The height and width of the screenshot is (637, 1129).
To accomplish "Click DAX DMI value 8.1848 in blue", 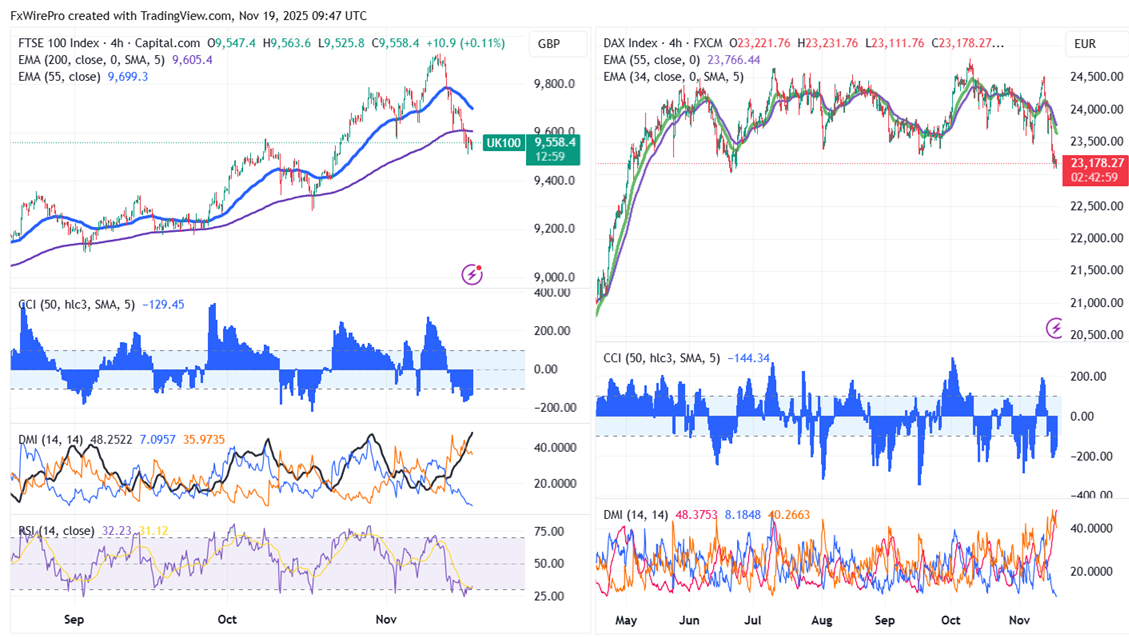I will [742, 515].
